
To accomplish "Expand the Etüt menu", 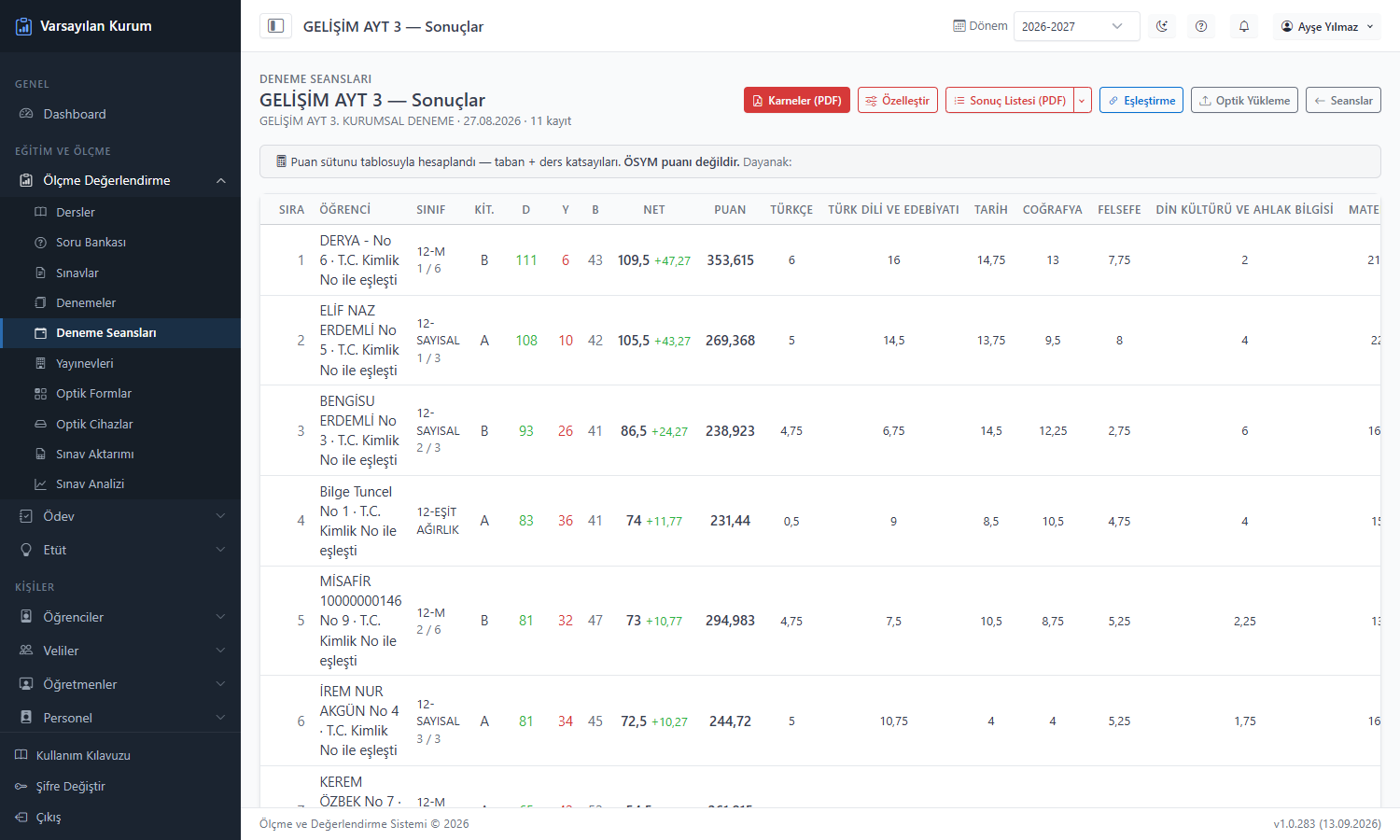I will [120, 550].
